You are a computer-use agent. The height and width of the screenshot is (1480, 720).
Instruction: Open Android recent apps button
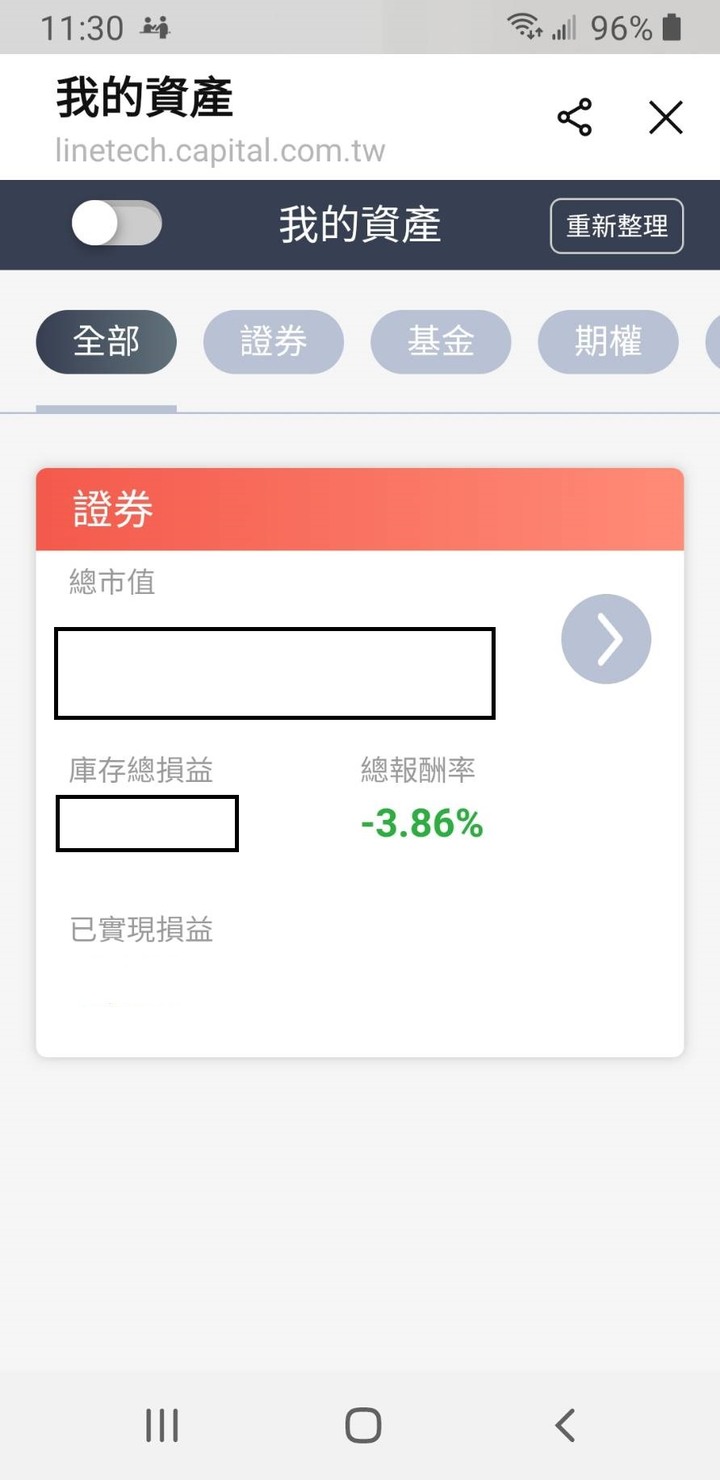click(x=162, y=1425)
